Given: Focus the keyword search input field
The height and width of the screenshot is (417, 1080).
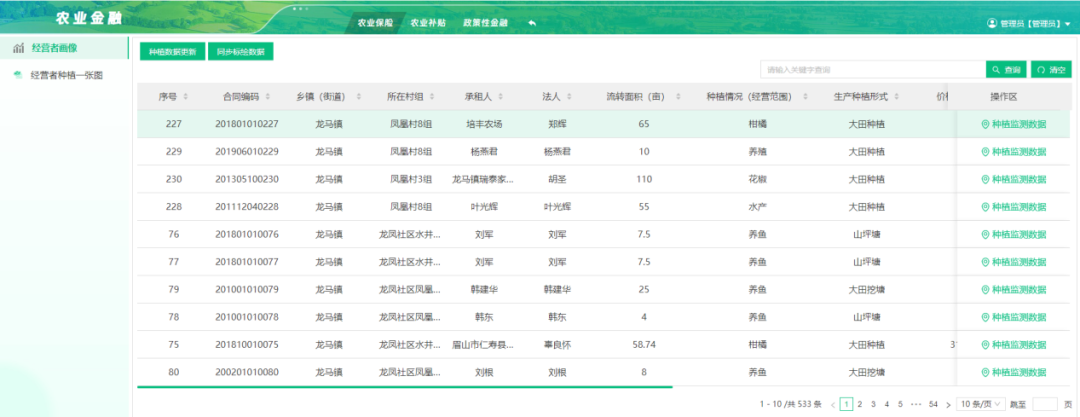Looking at the screenshot, I should pos(870,70).
